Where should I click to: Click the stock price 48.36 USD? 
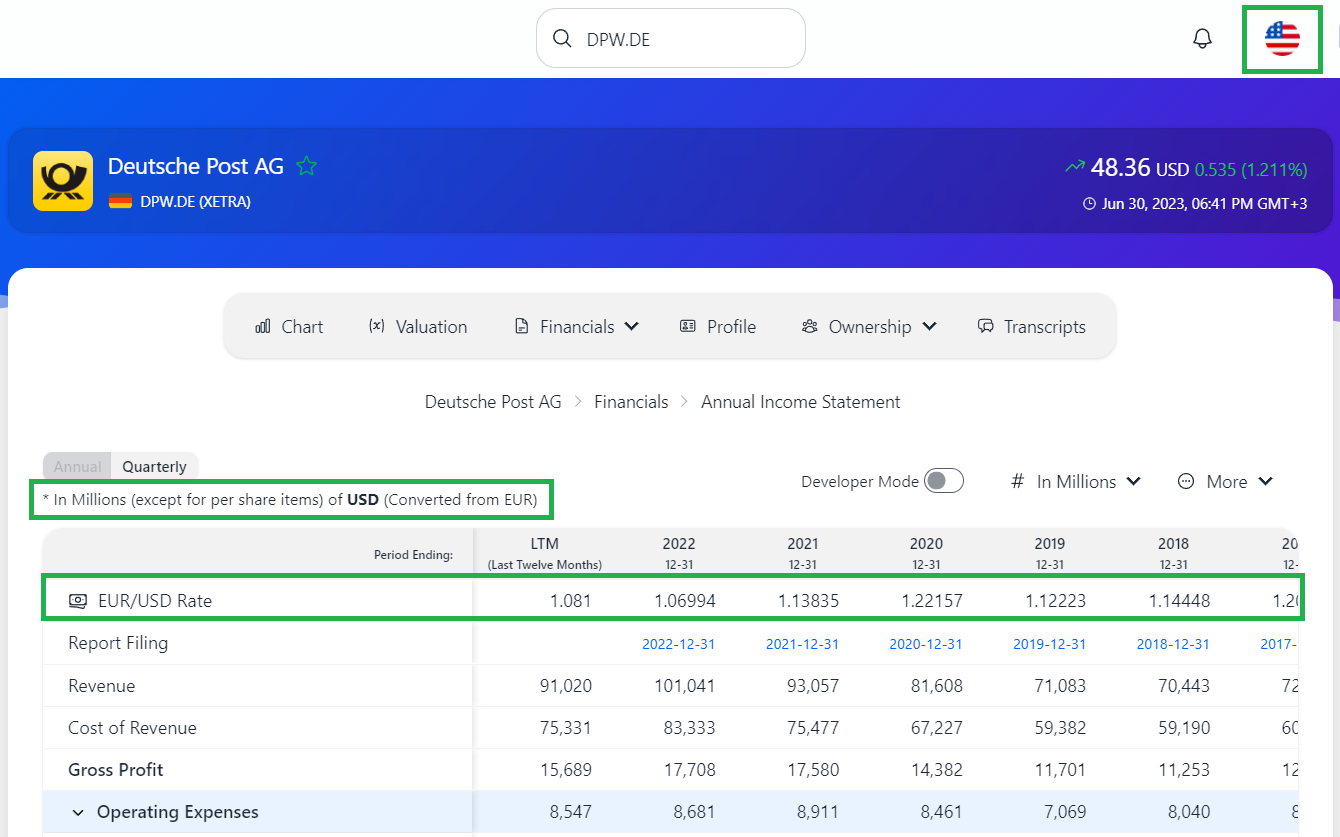[x=1140, y=168]
